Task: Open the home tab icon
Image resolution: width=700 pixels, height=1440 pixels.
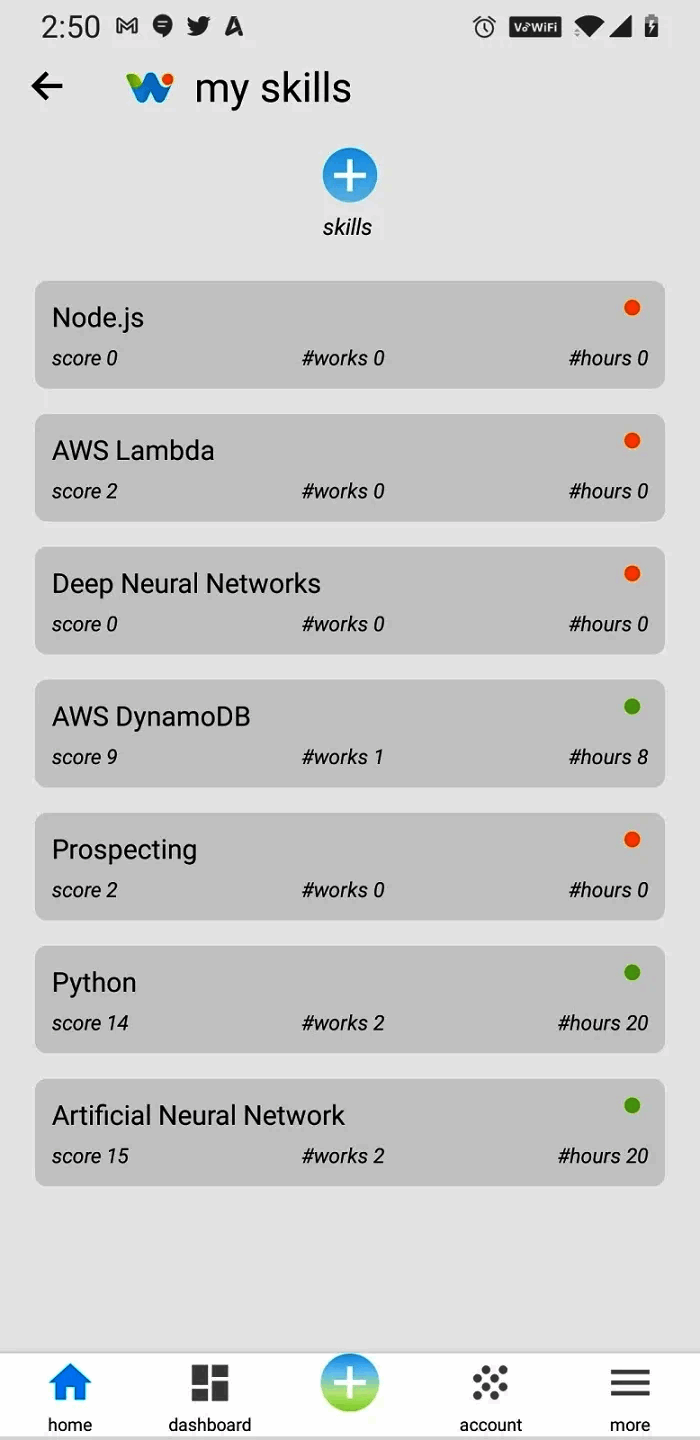Action: point(70,1384)
